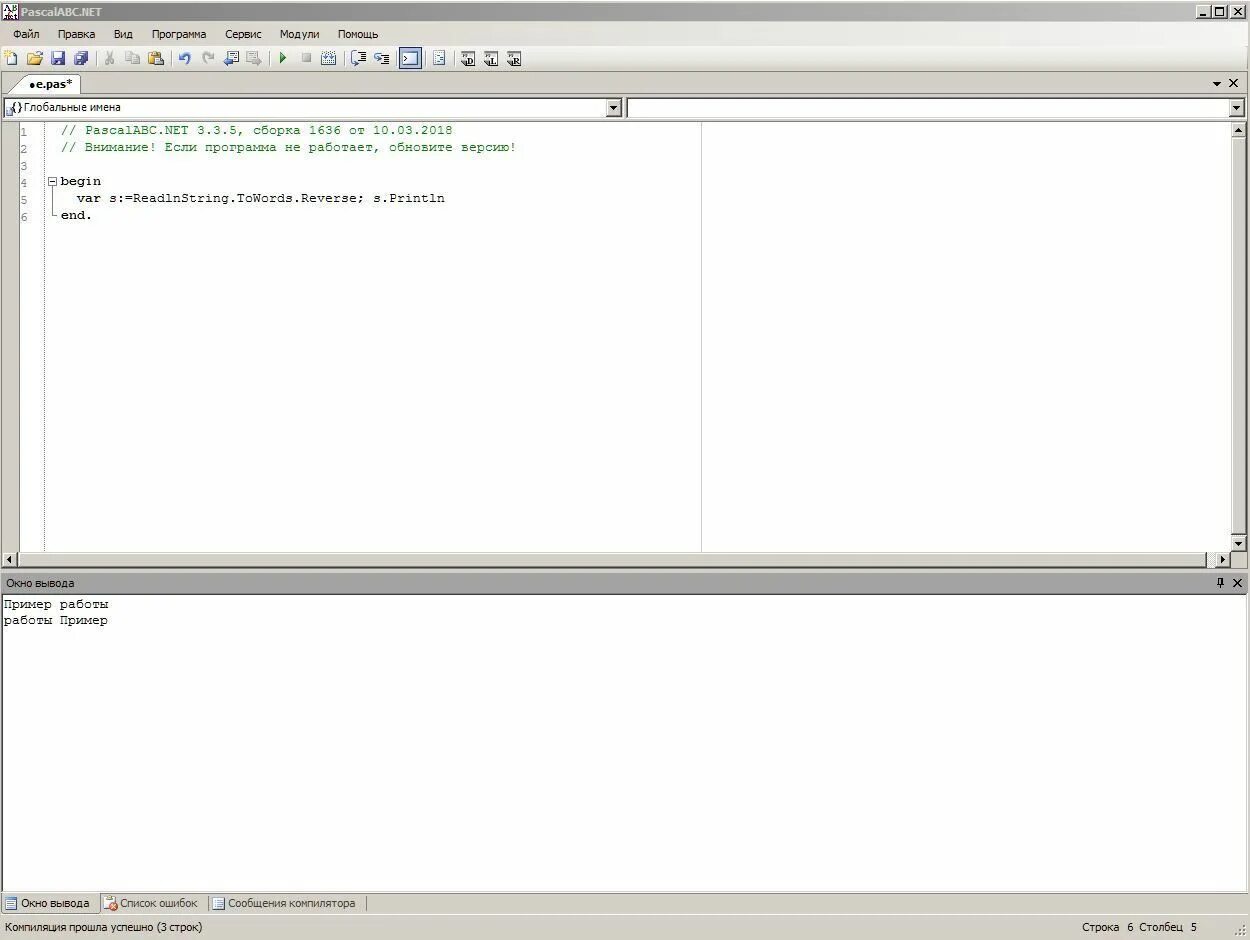1250x940 pixels.
Task: Close the Окно вывода panel
Action: tap(1237, 583)
